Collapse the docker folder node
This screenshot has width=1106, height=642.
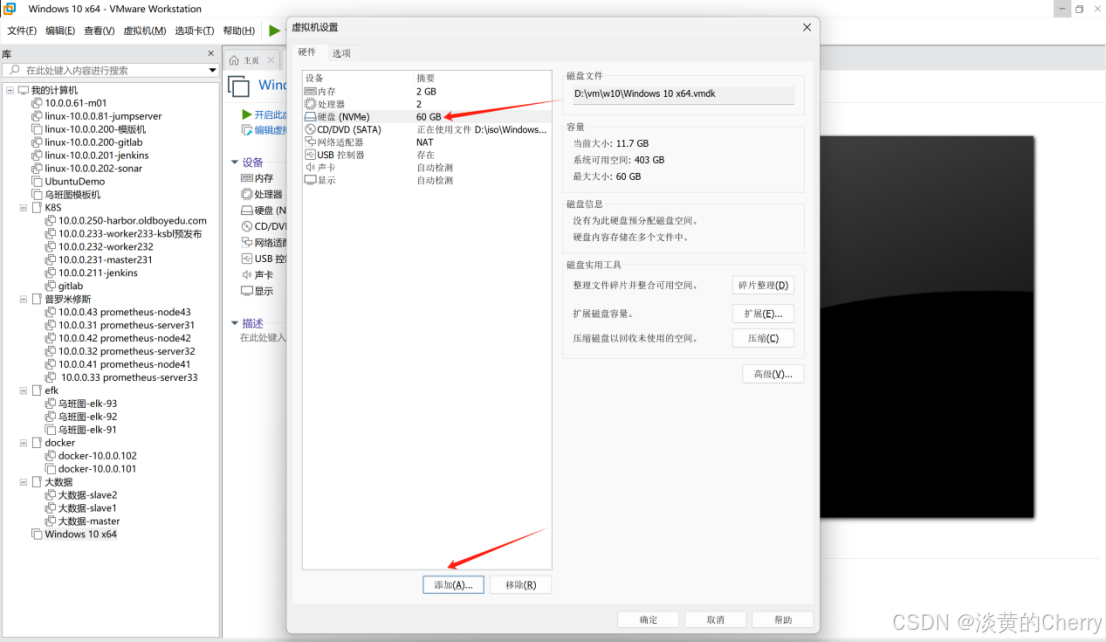23,443
